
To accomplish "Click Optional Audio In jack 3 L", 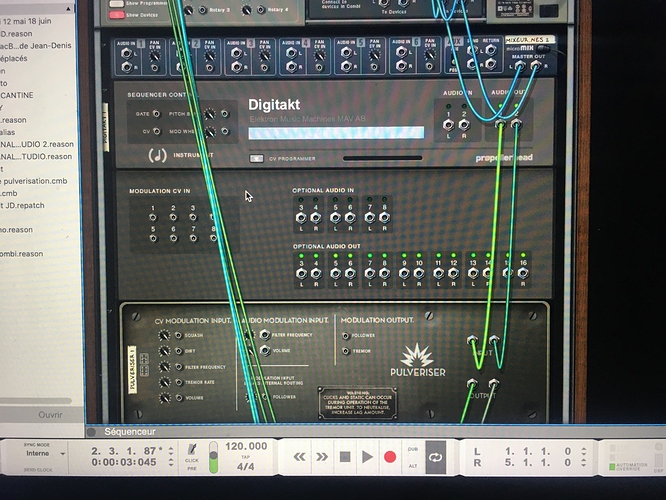I will click(301, 218).
